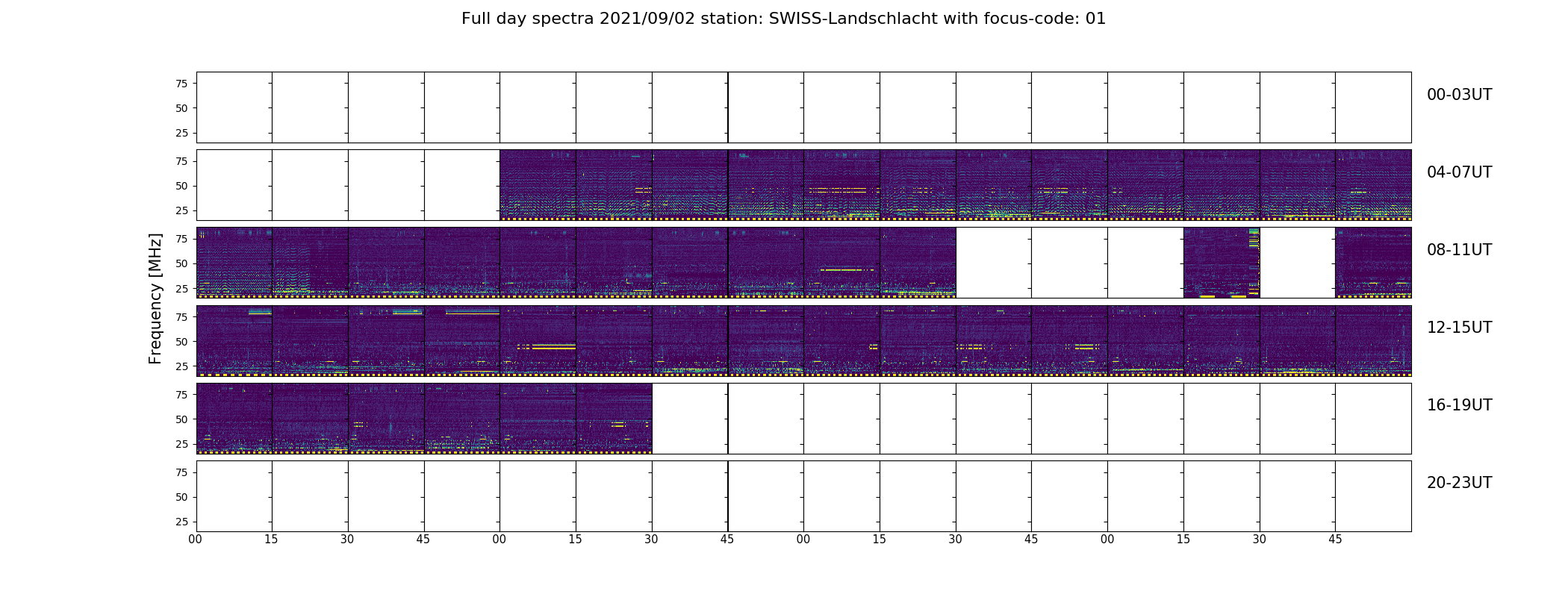1568x597 pixels.
Task: Click the leftmost '00' time-axis tick label
Action: pos(196,539)
